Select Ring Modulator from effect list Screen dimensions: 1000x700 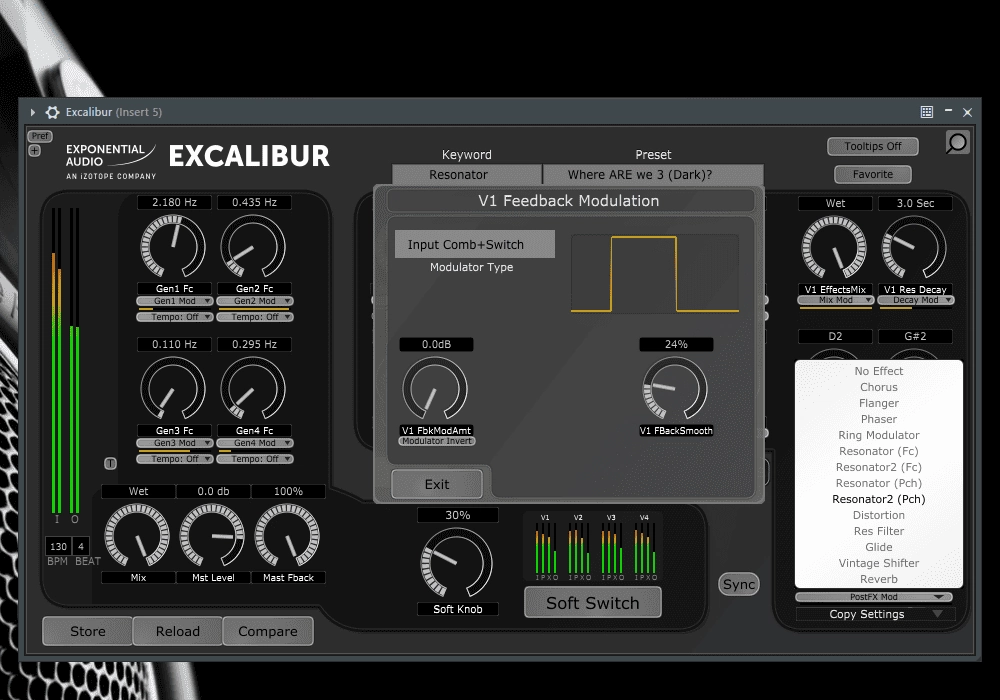(x=879, y=435)
